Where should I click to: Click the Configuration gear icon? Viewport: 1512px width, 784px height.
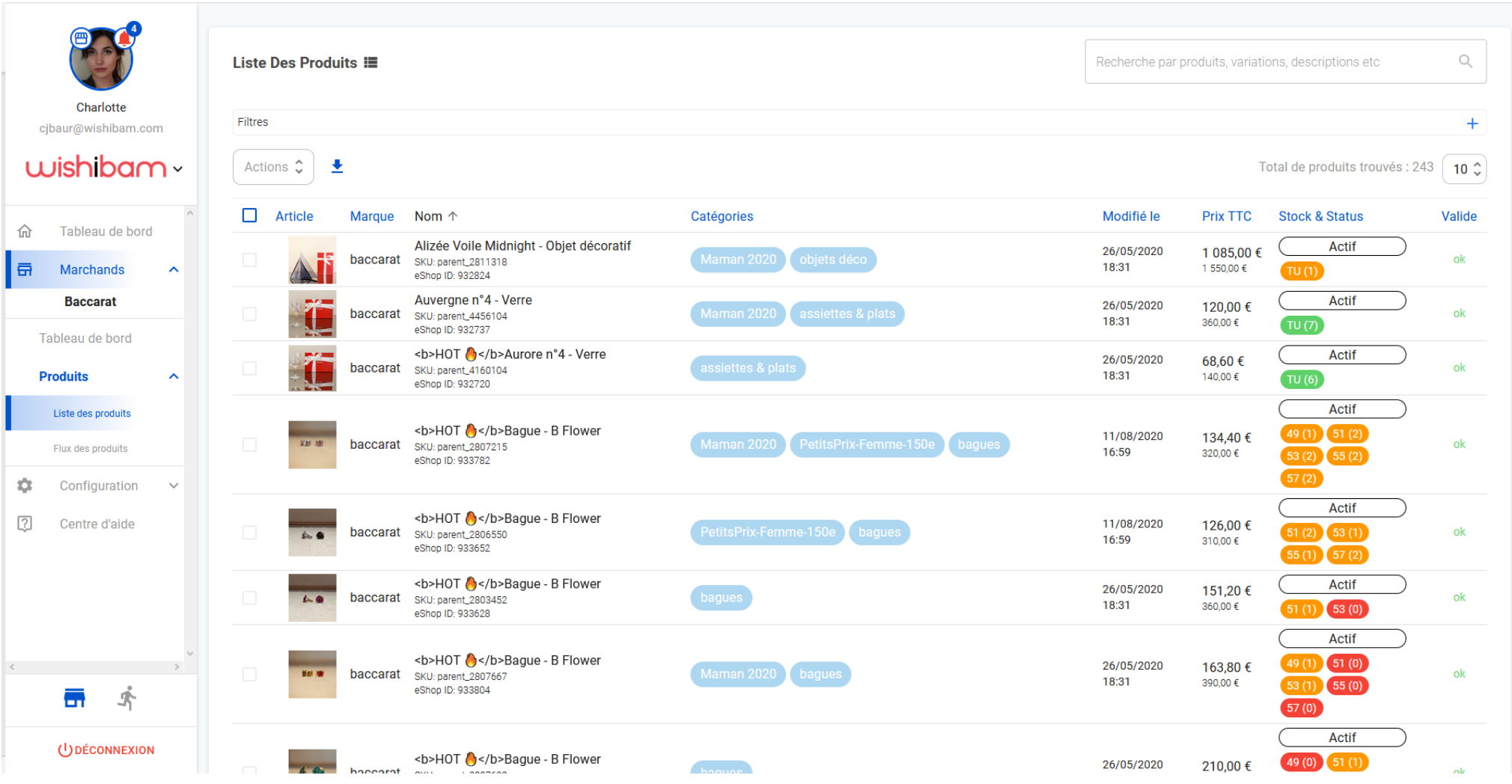click(25, 486)
